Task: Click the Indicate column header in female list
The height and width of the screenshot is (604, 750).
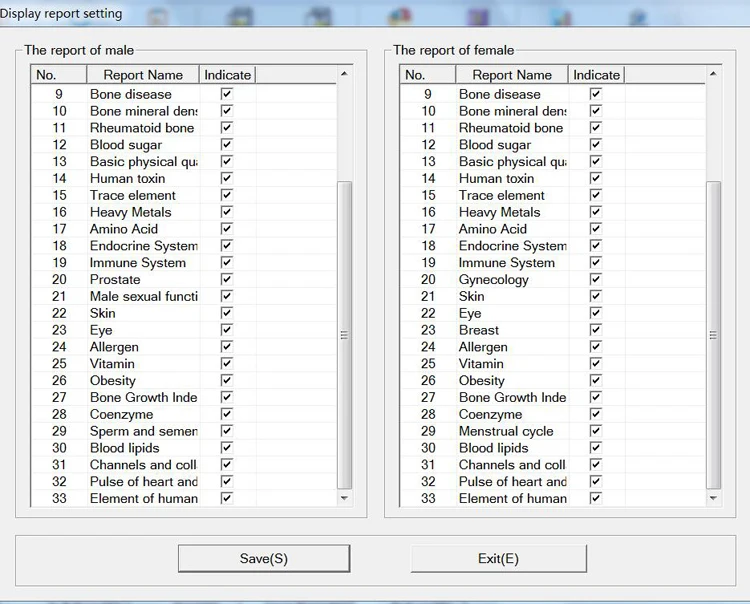Action: click(x=596, y=75)
